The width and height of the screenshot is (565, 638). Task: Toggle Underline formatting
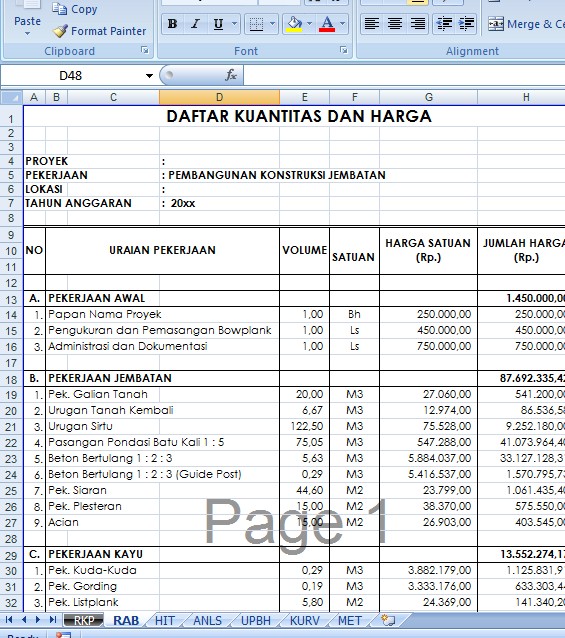(x=218, y=24)
